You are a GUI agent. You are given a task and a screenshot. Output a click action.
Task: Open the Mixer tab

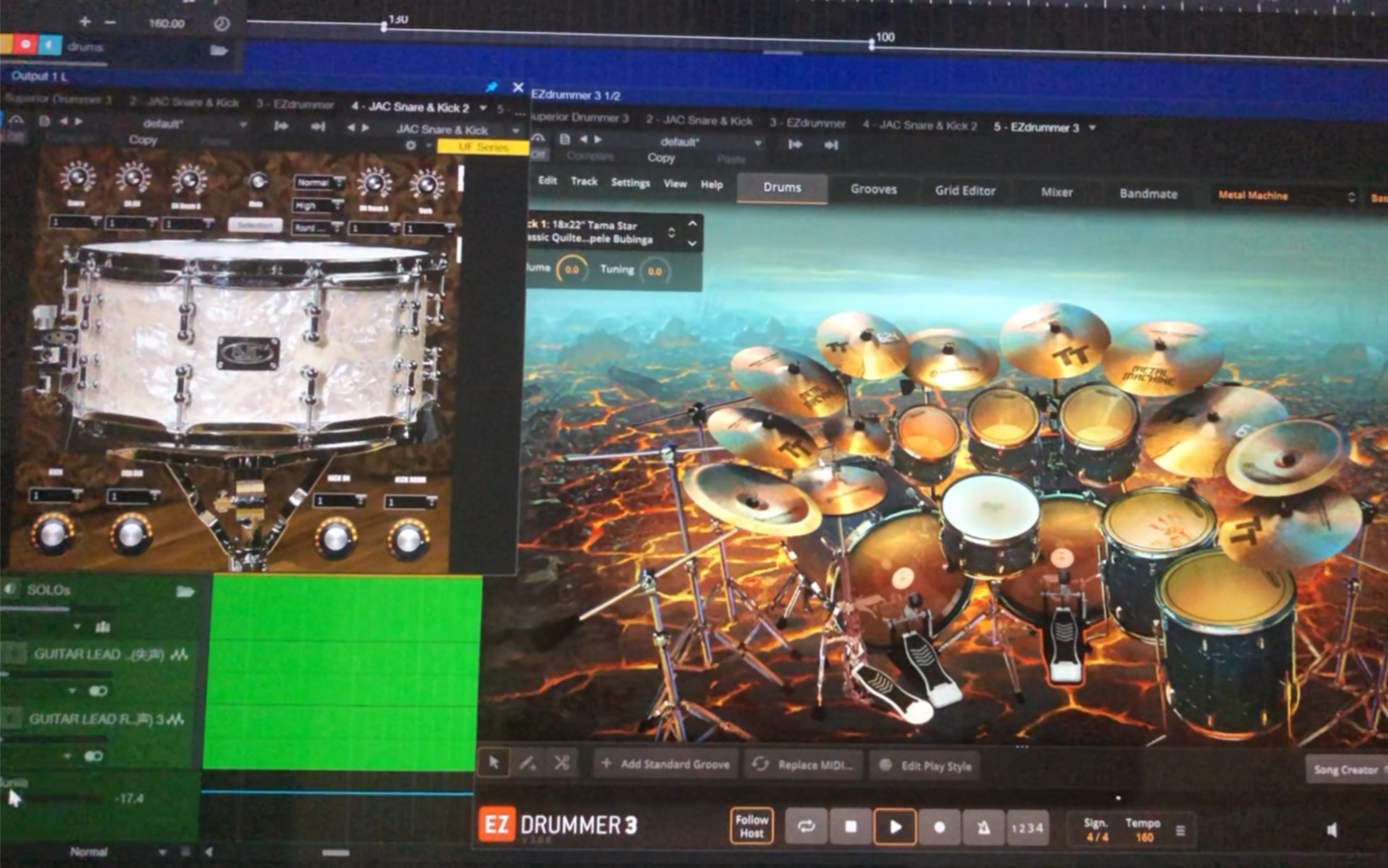click(1057, 192)
